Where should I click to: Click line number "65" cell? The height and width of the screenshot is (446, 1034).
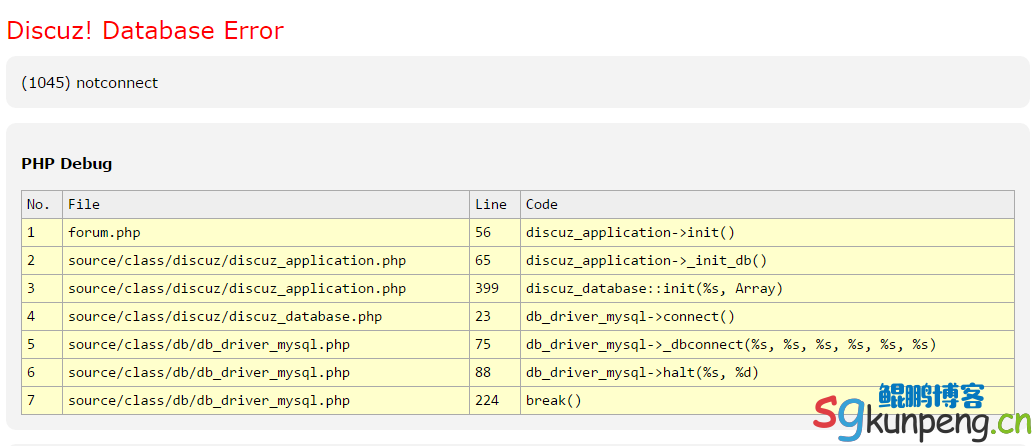[x=495, y=261]
